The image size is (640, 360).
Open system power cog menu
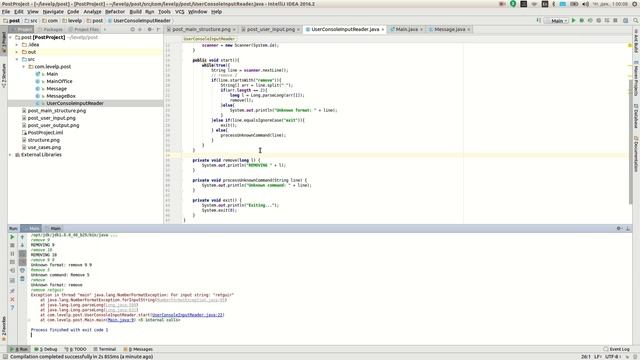coord(636,4)
